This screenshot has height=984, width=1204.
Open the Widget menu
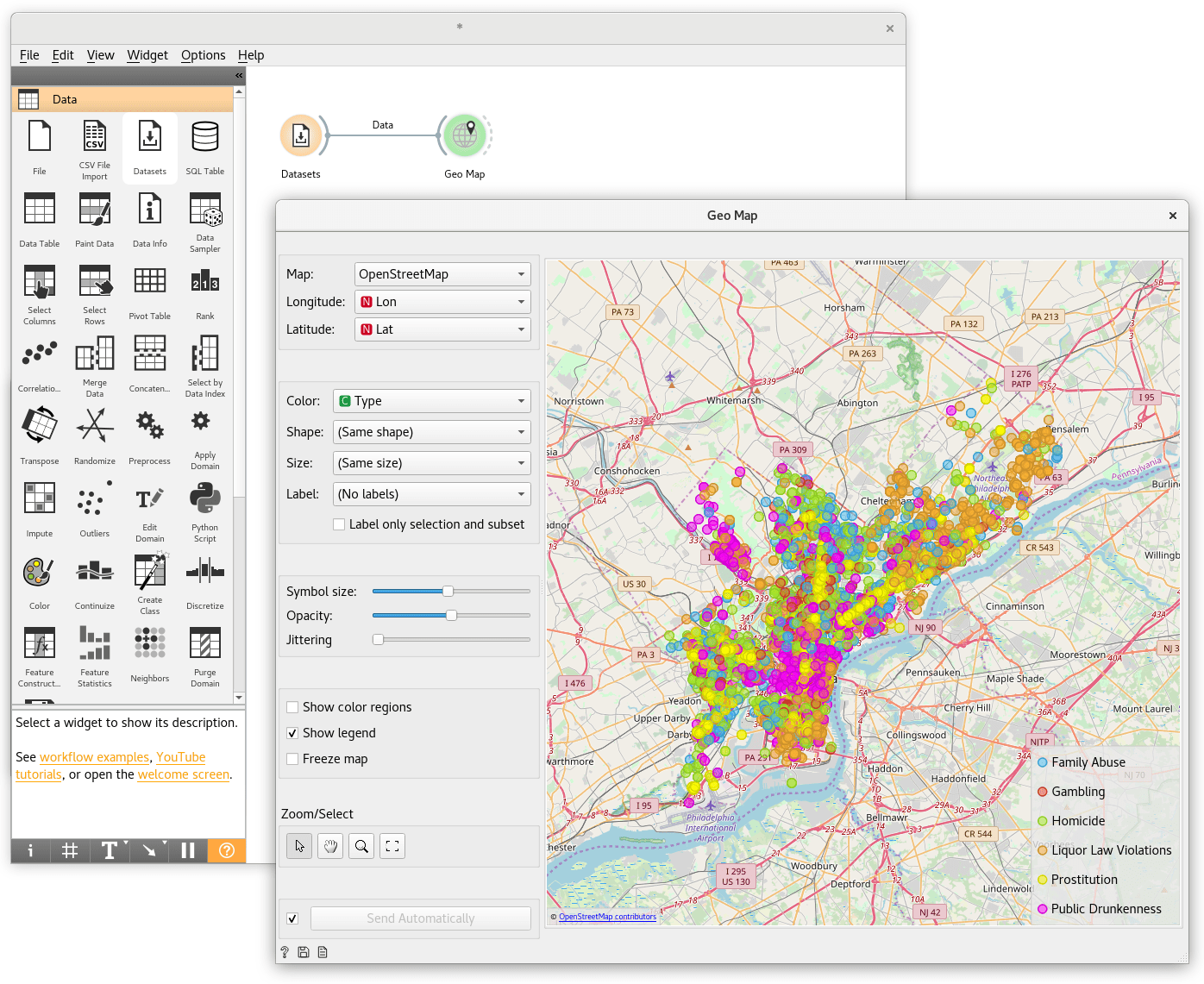[147, 54]
